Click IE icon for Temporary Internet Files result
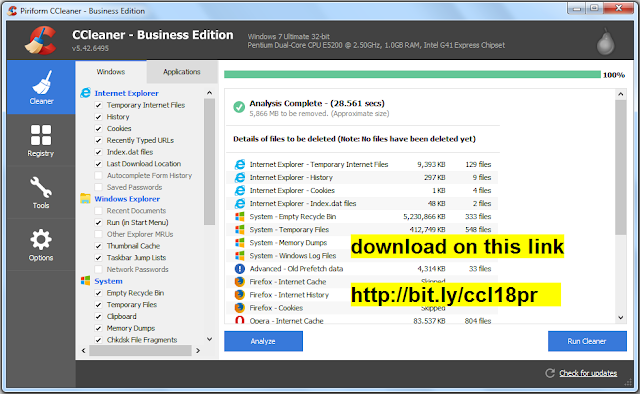 pyautogui.click(x=240, y=164)
